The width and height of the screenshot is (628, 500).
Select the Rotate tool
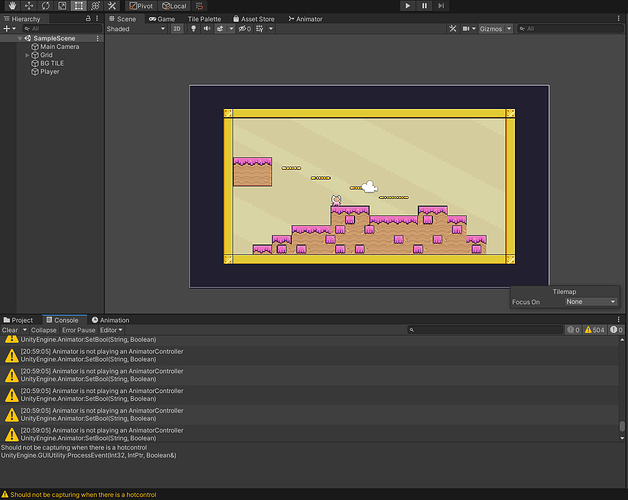[45, 6]
